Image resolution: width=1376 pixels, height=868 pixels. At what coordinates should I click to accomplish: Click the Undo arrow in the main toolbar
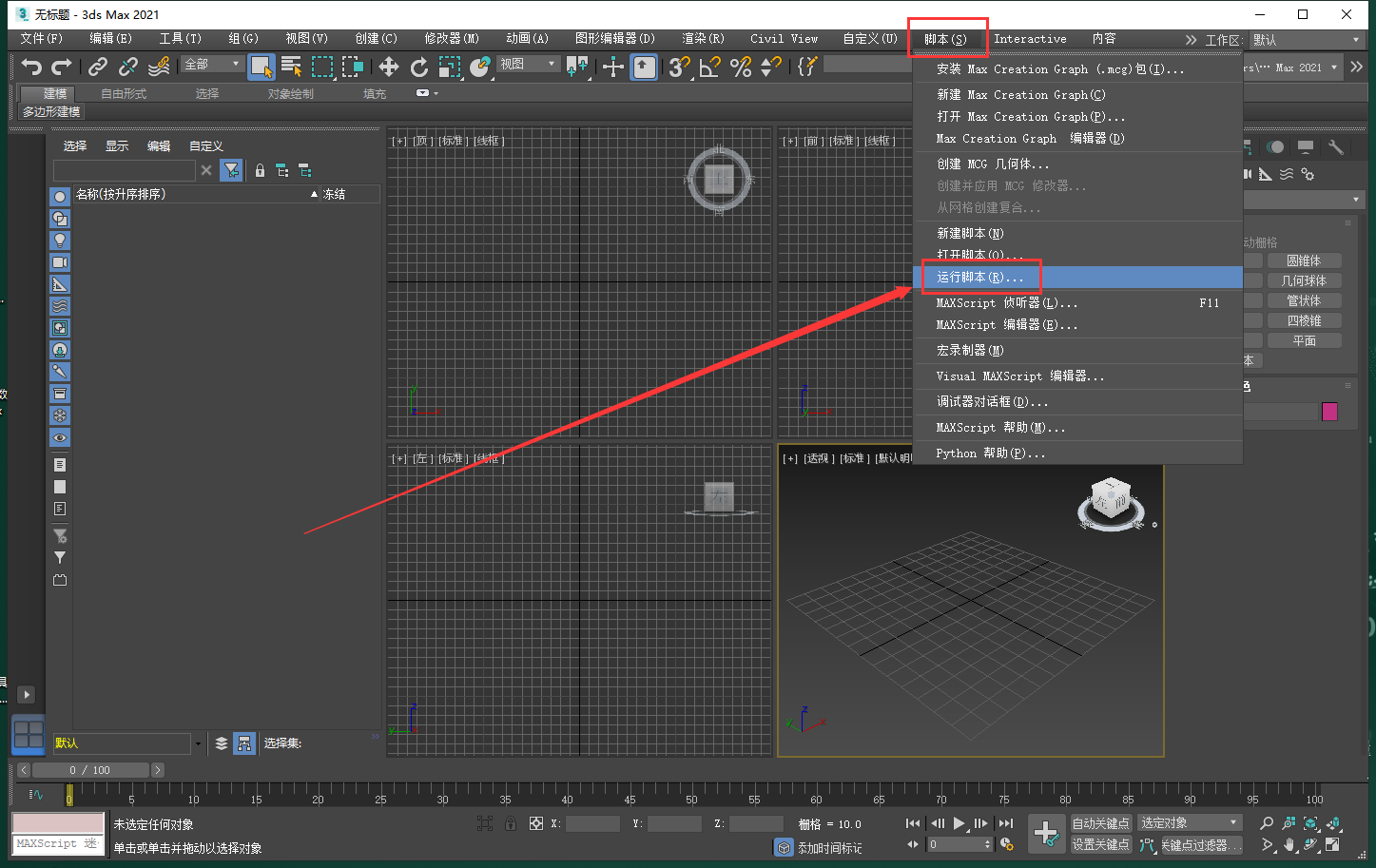pyautogui.click(x=31, y=67)
